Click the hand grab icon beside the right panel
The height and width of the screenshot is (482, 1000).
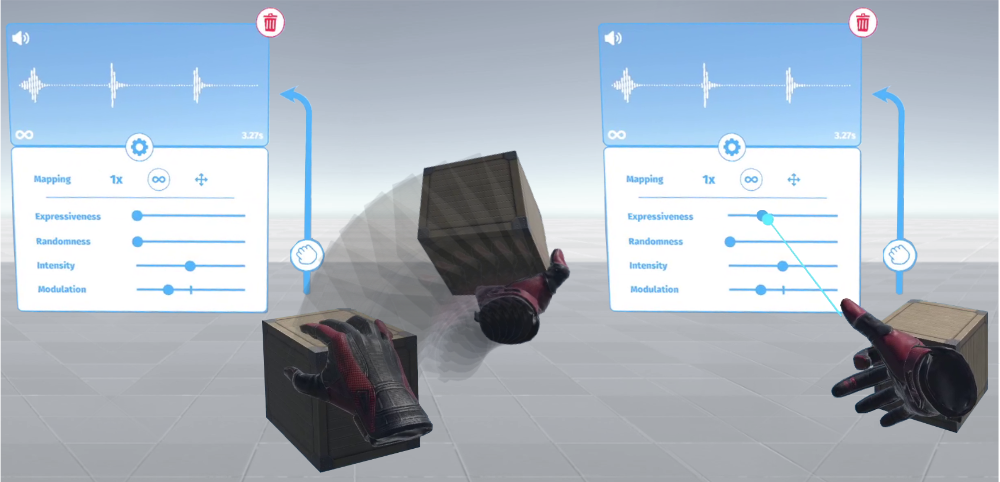(897, 253)
